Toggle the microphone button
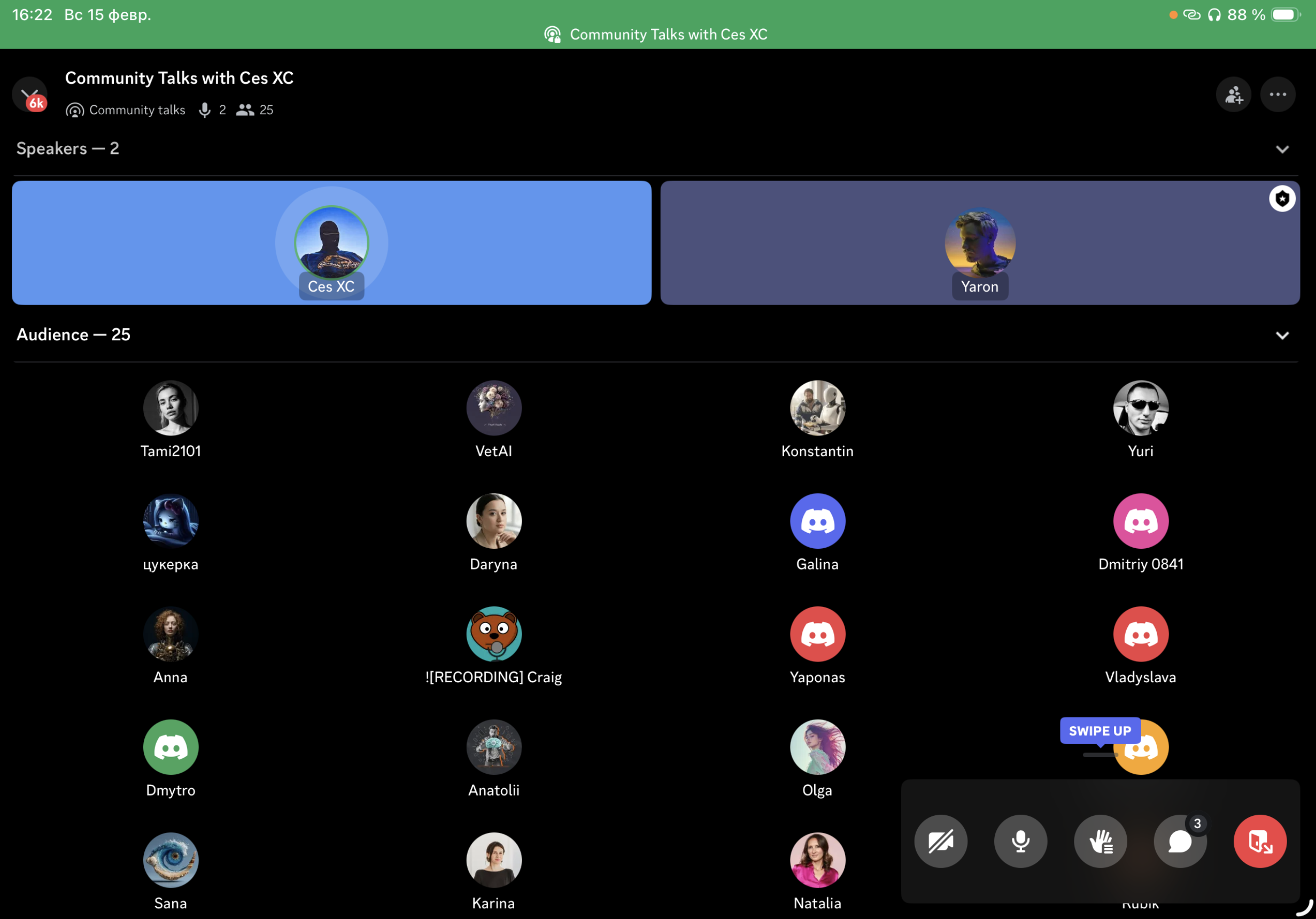 [x=1020, y=841]
